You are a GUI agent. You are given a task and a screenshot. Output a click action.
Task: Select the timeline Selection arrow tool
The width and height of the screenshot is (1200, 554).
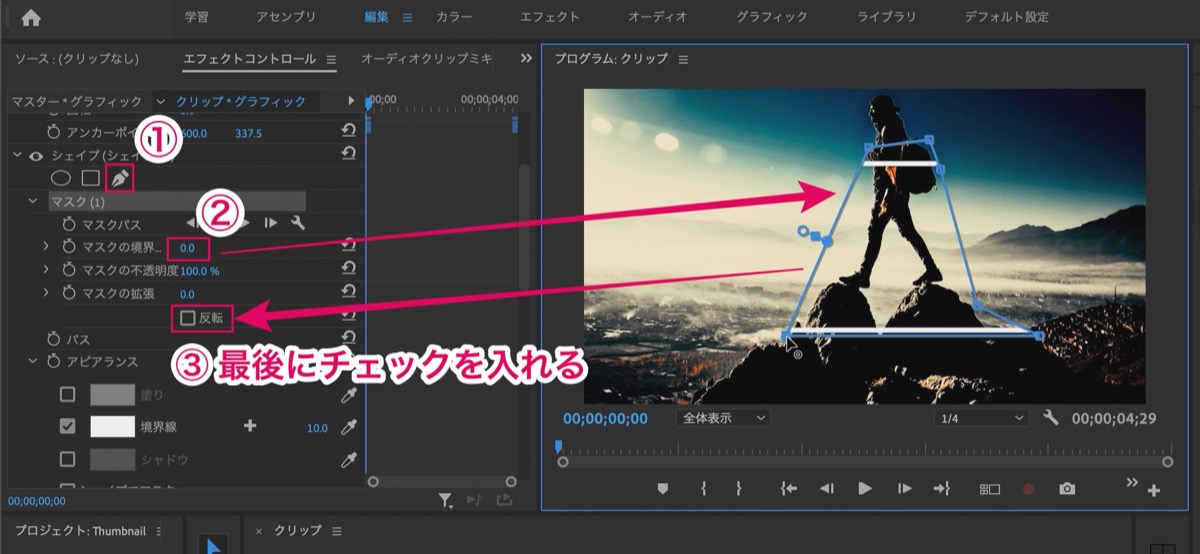(213, 545)
